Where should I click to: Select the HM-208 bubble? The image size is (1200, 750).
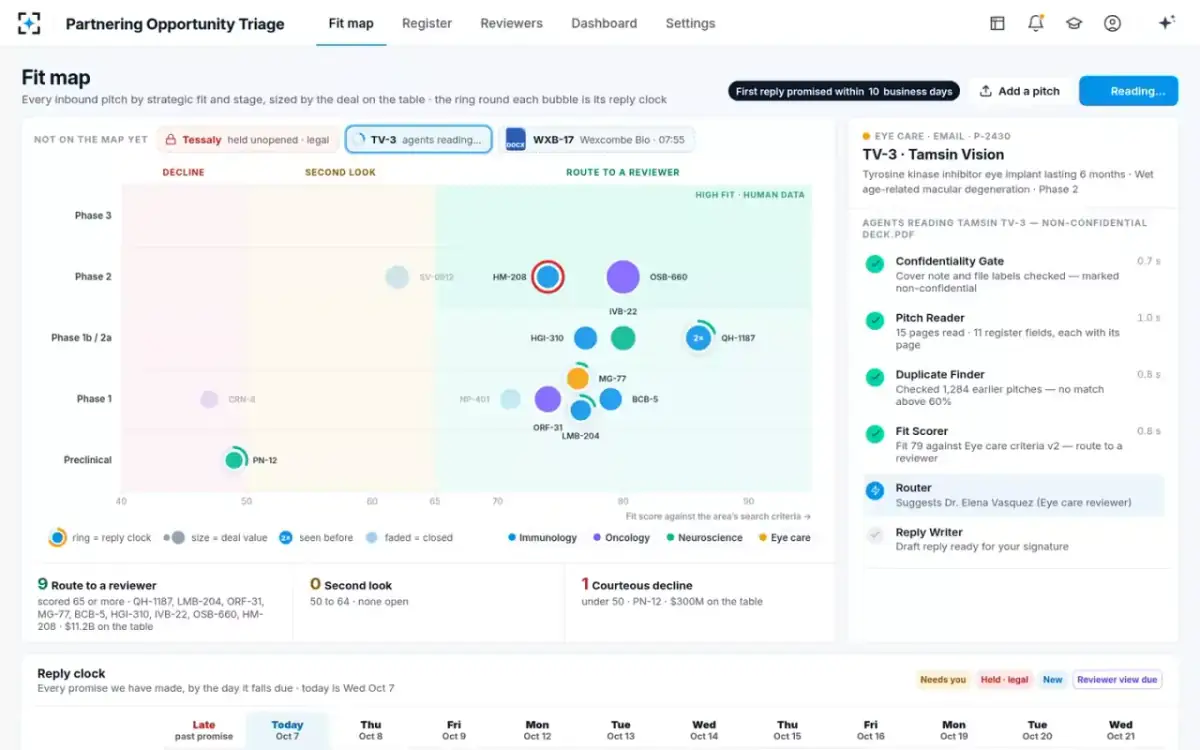click(547, 277)
